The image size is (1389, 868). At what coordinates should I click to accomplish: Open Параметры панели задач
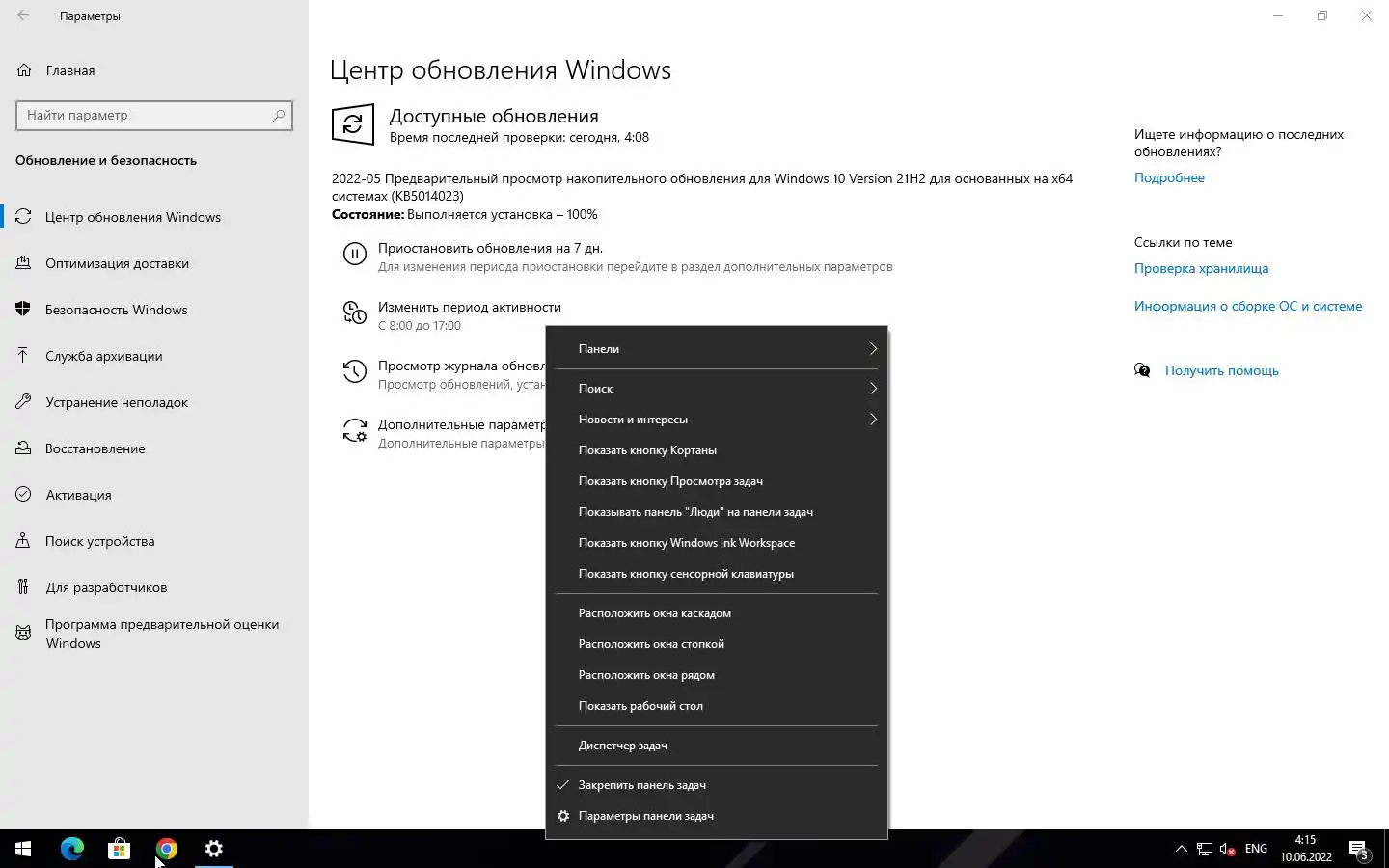click(717, 816)
